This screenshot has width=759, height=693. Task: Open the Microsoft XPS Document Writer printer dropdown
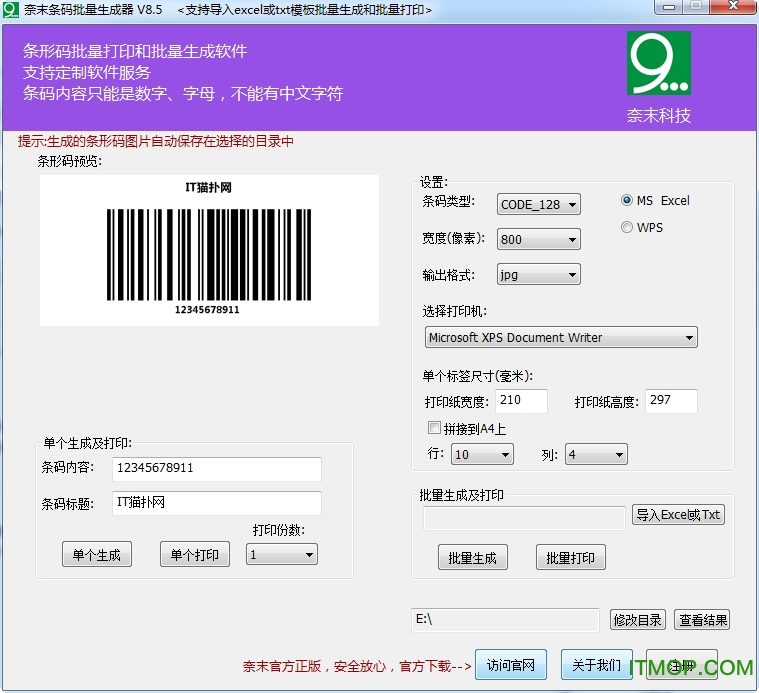point(561,337)
